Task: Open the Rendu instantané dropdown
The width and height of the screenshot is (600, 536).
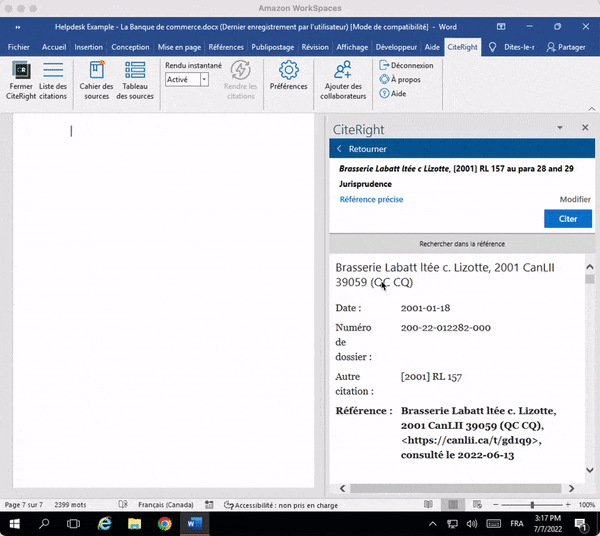Action: pos(204,80)
